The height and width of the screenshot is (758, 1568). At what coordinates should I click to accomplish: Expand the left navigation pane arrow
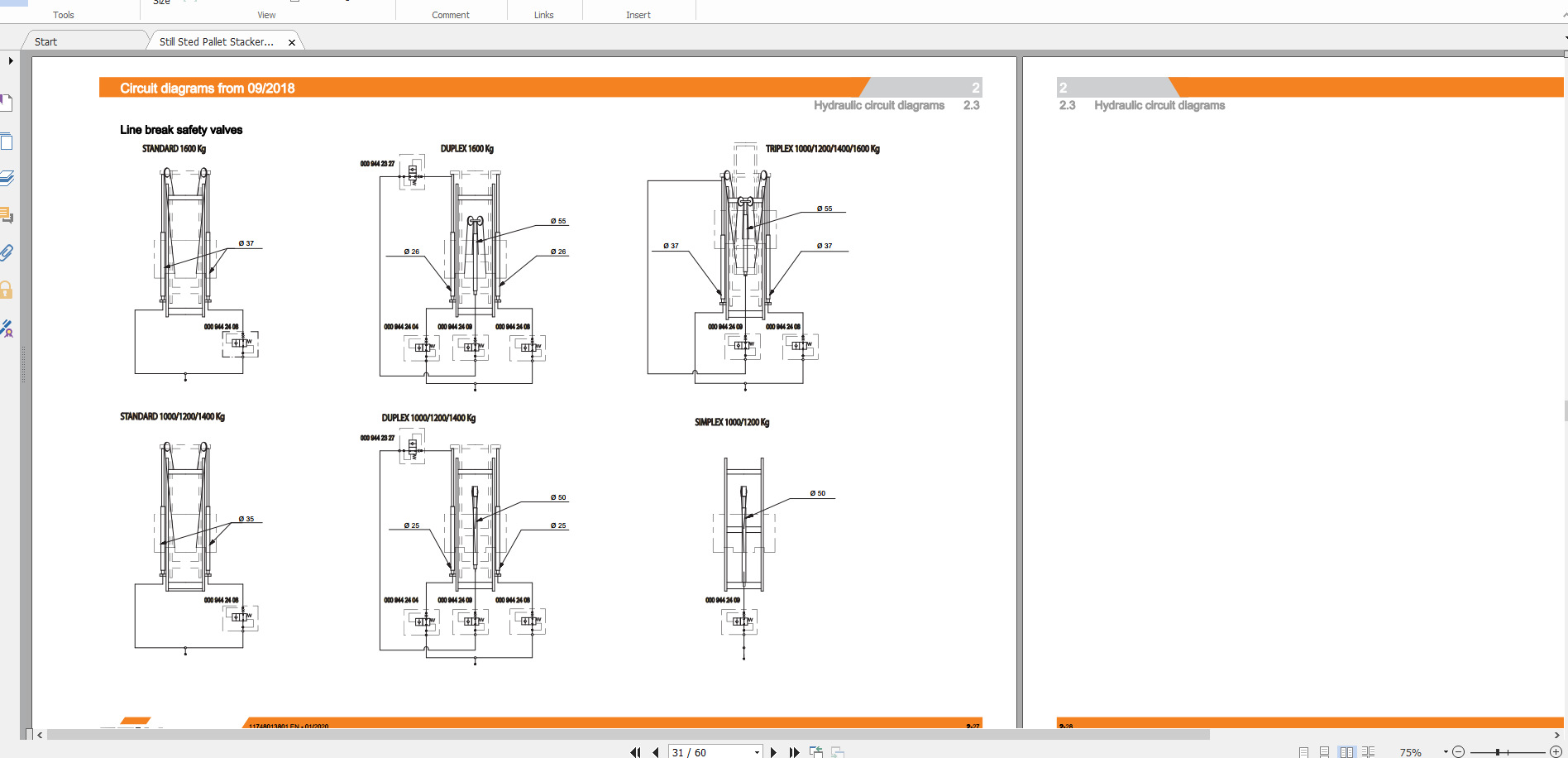click(11, 60)
